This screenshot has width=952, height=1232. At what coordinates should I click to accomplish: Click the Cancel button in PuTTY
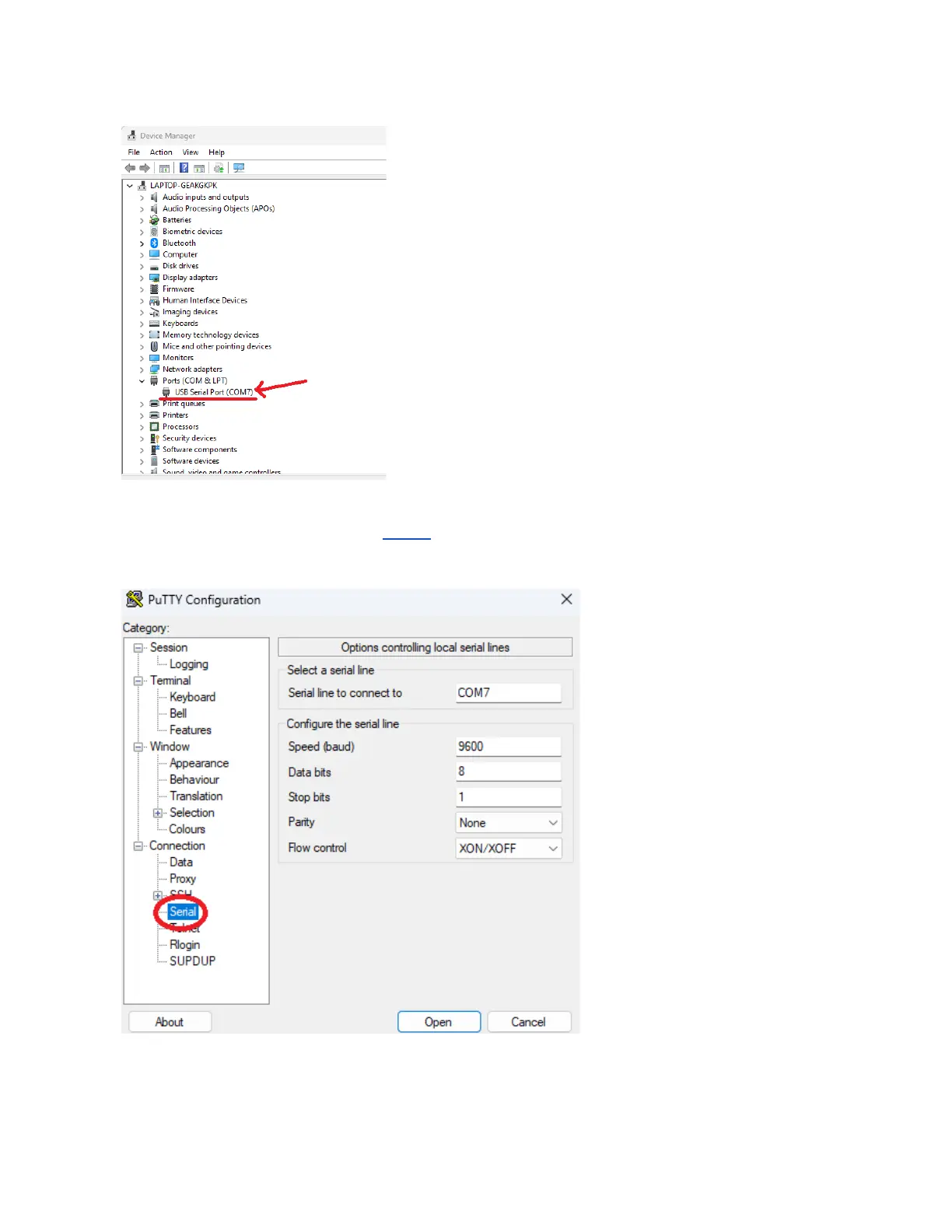click(x=529, y=1022)
